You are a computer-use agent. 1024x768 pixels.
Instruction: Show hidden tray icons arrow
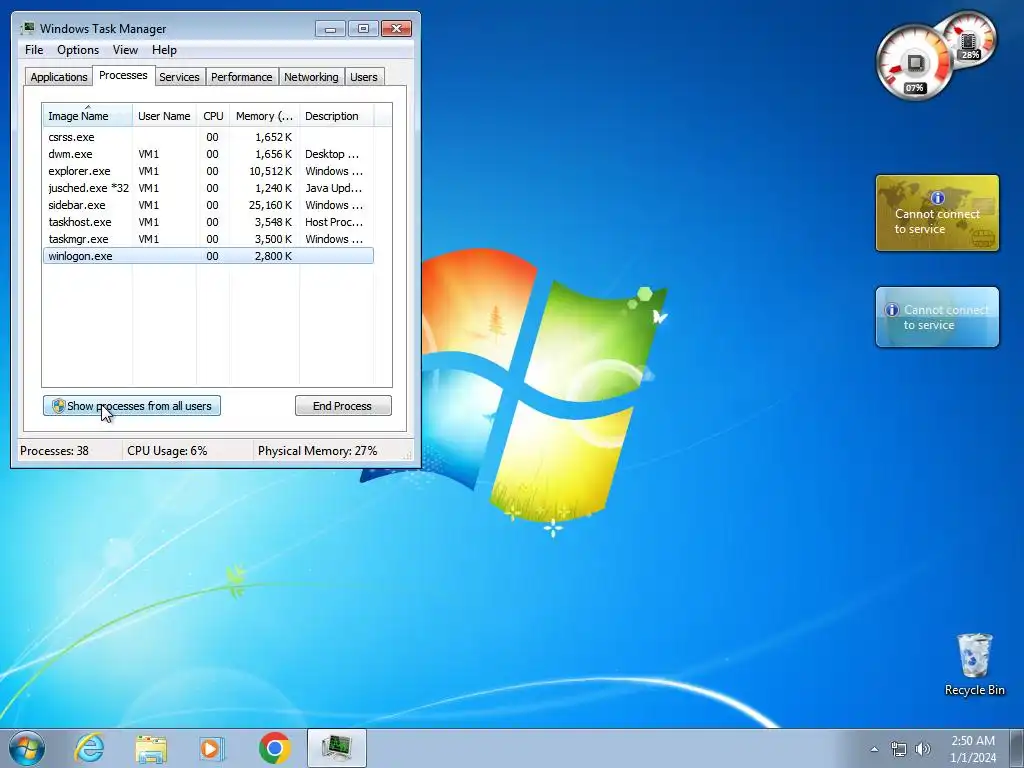(x=874, y=749)
